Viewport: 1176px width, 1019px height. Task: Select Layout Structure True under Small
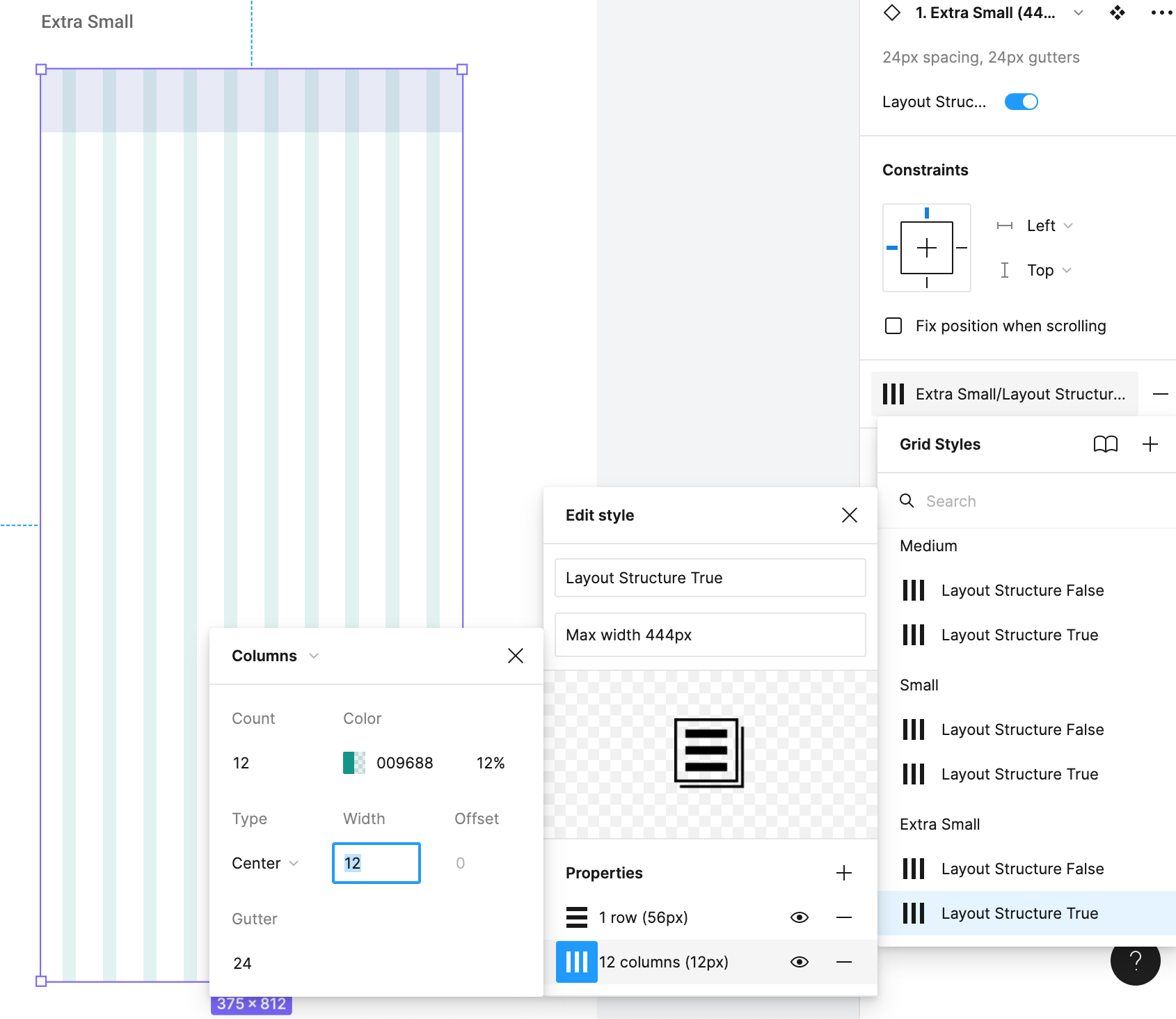click(1019, 773)
